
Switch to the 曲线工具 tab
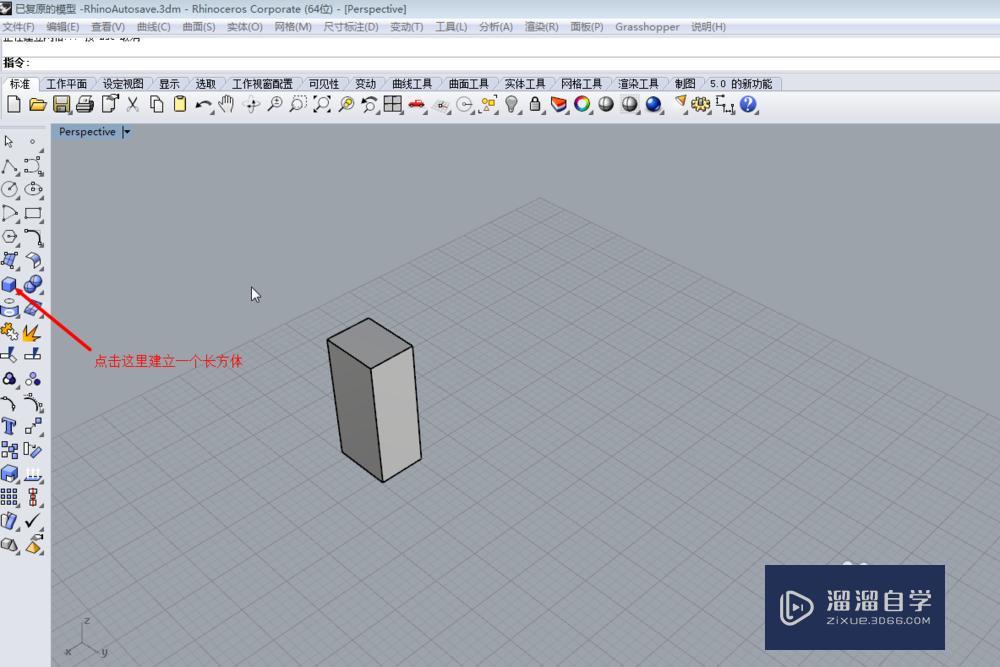[411, 84]
